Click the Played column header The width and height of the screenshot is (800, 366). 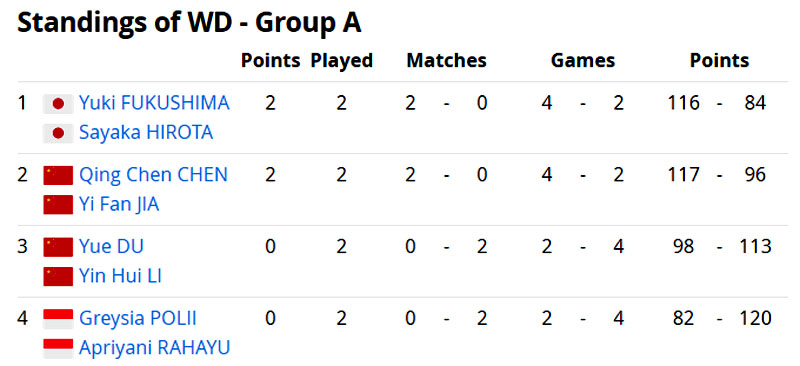click(x=342, y=61)
